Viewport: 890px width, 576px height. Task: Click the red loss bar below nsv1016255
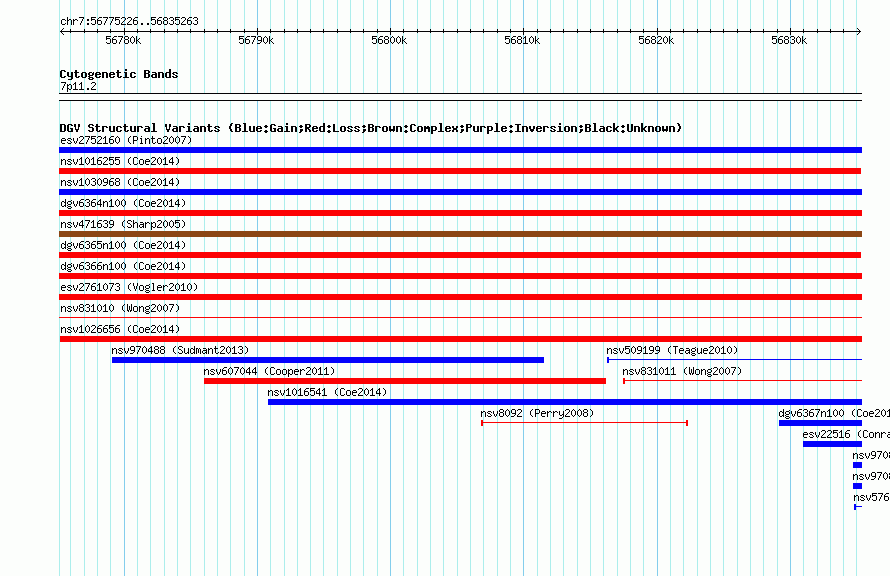click(460, 171)
